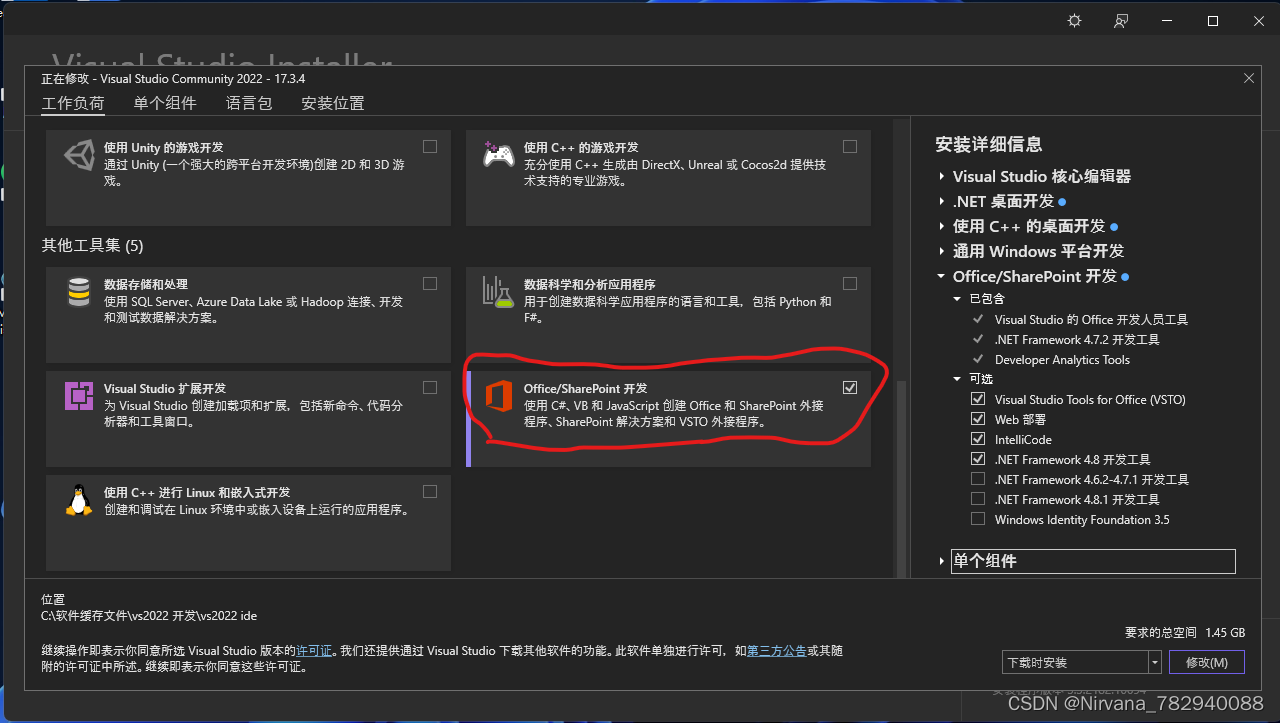The width and height of the screenshot is (1280, 723).
Task: Click the Visual Studio extension development icon
Action: pyautogui.click(x=79, y=396)
